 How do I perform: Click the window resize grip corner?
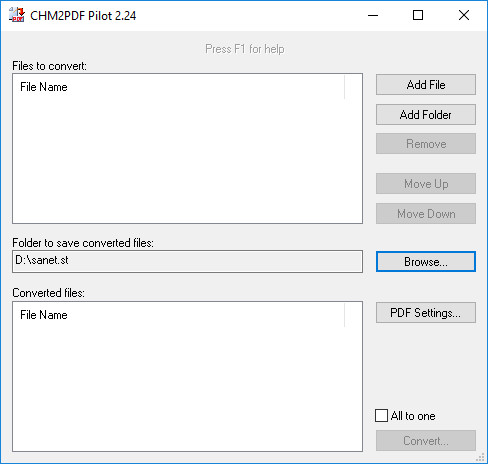(480, 457)
